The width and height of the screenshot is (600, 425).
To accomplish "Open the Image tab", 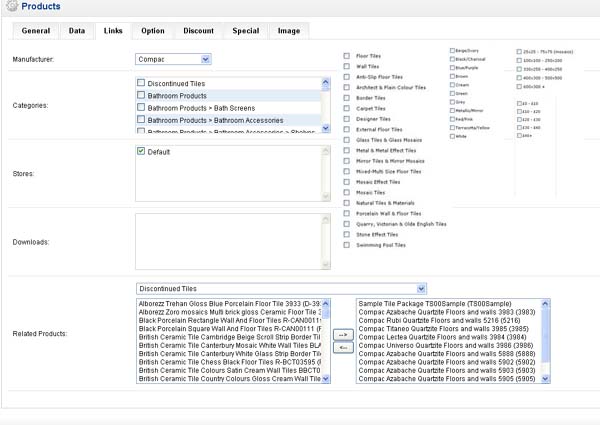I will coord(289,31).
